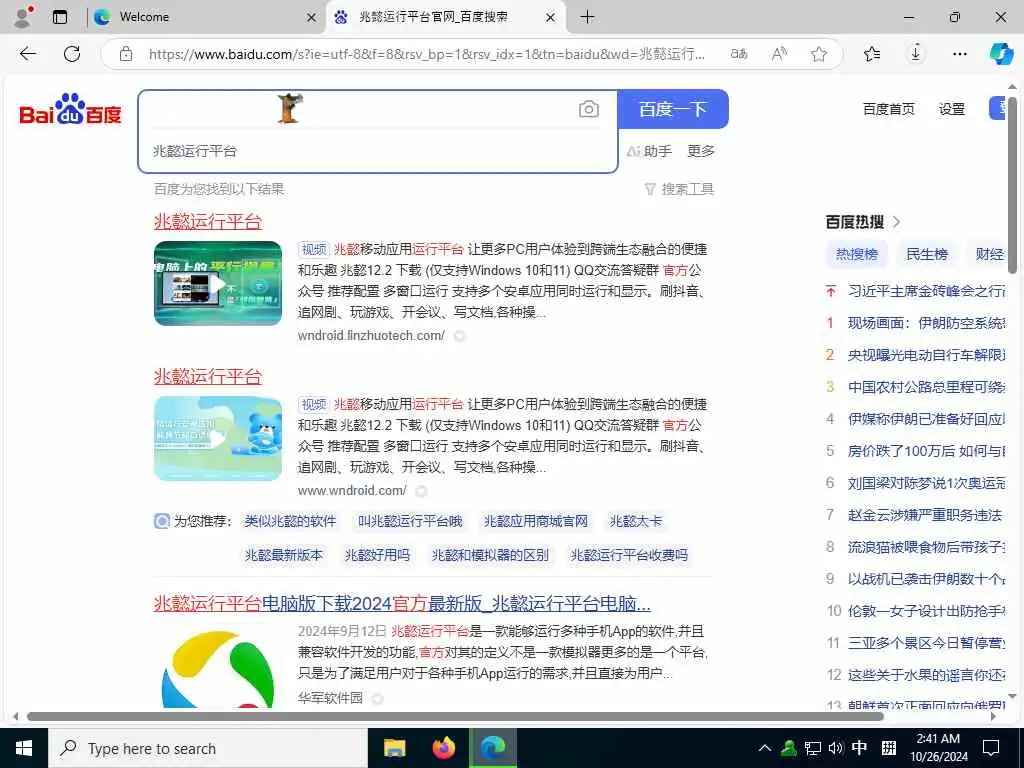Screen dimensions: 1024x768
Task: Open File Explorer from the taskbar
Action: coord(394,748)
